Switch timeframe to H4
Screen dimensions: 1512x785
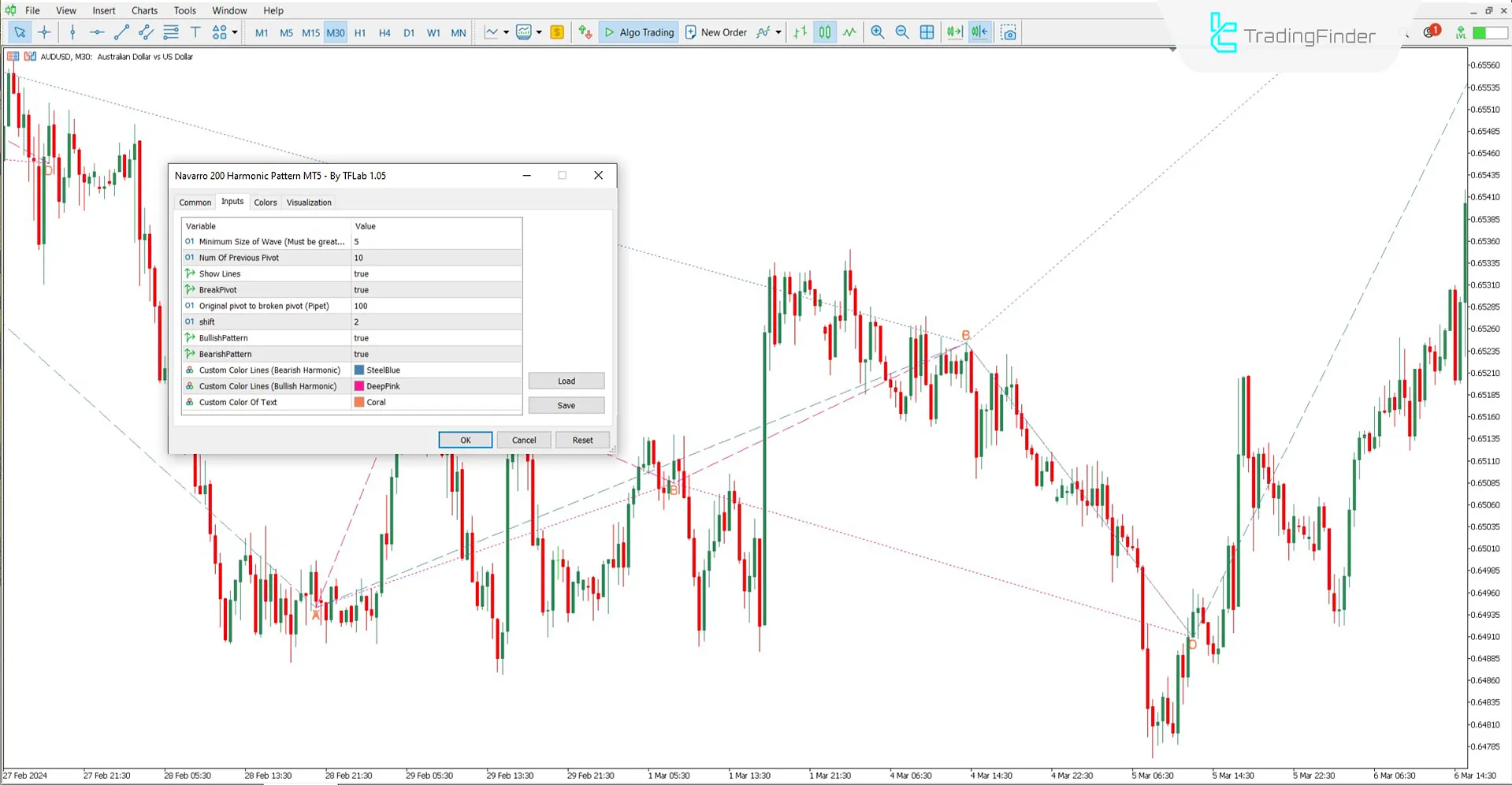tap(385, 32)
